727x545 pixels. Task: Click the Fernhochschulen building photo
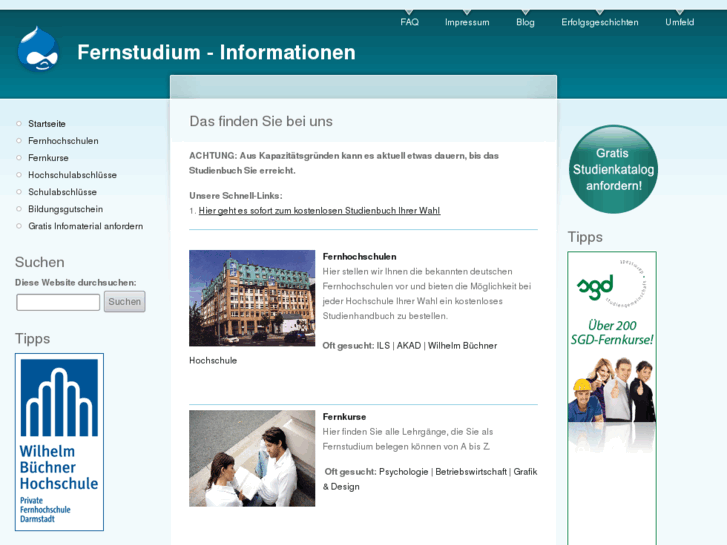[252, 298]
